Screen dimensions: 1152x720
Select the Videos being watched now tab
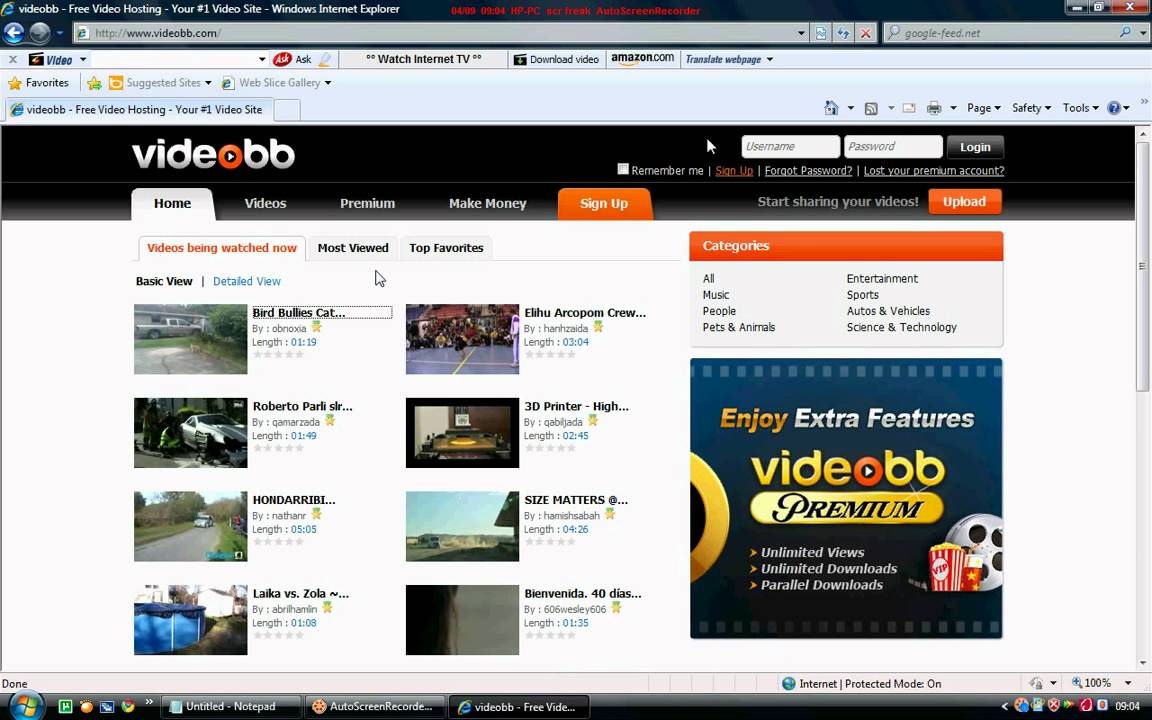(x=222, y=248)
